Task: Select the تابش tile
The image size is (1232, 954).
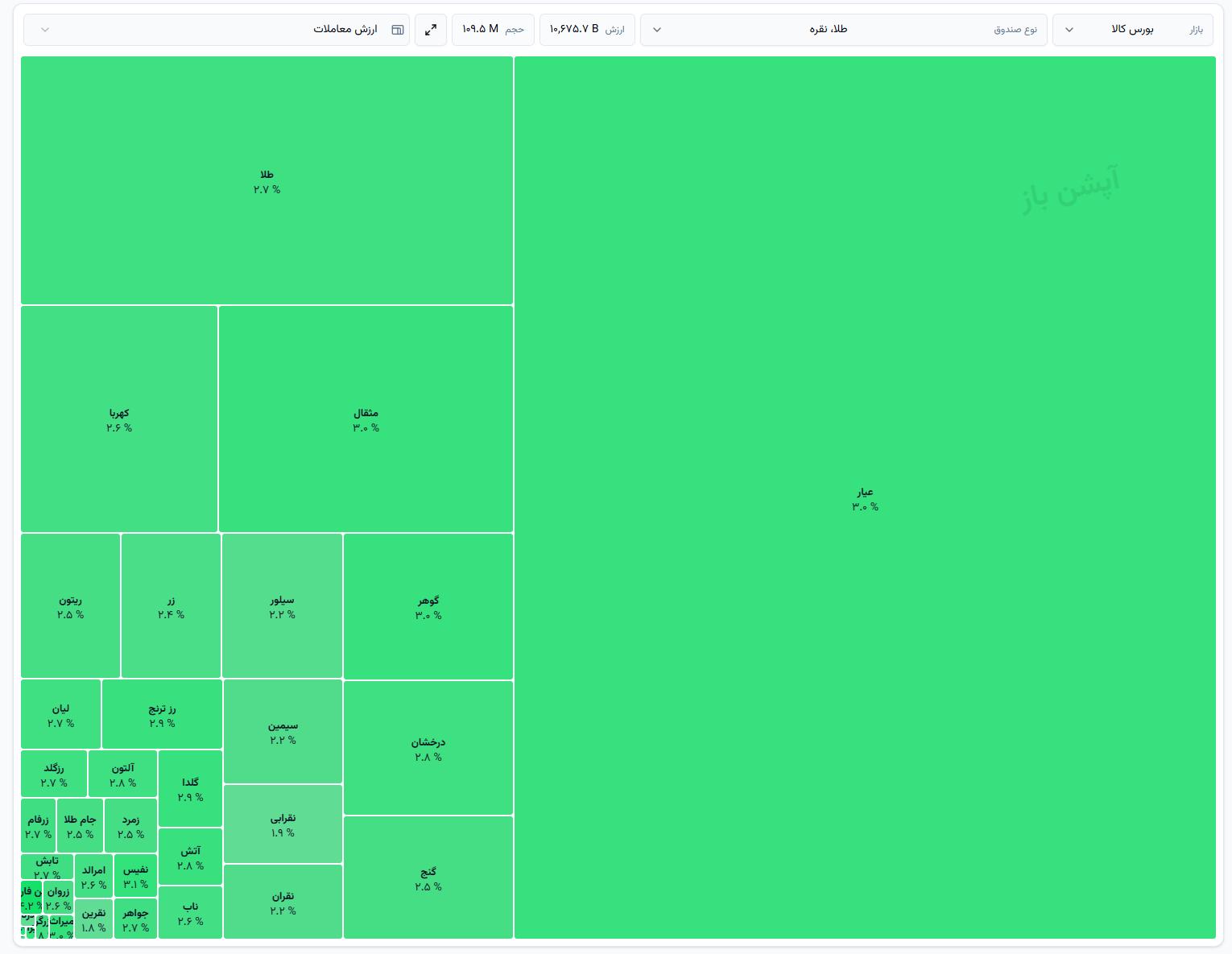Action: point(48,867)
